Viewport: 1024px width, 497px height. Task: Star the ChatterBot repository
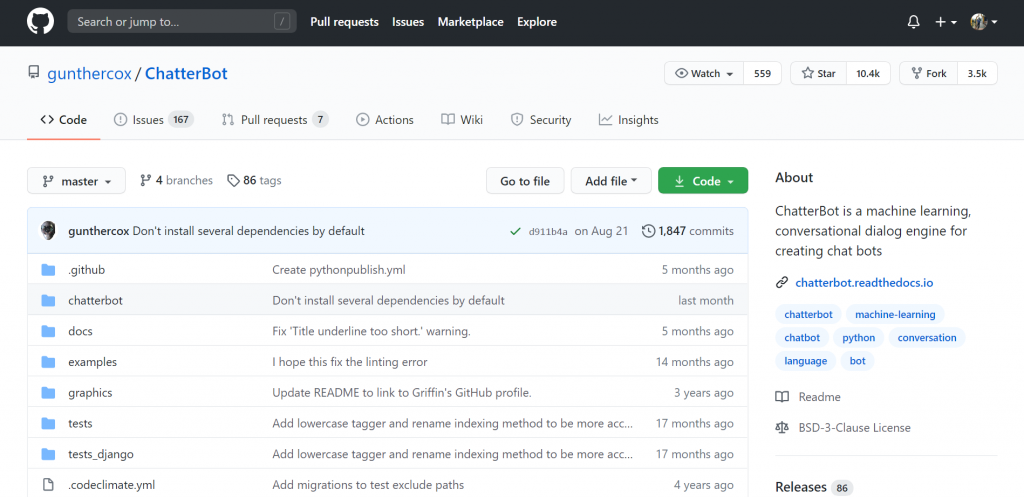[x=818, y=74]
